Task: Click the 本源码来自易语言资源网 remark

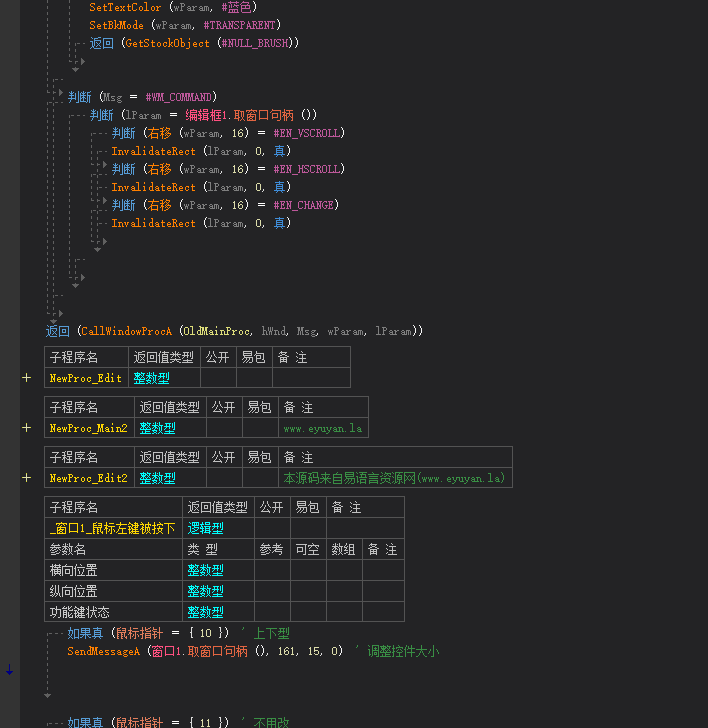Action: (394, 478)
